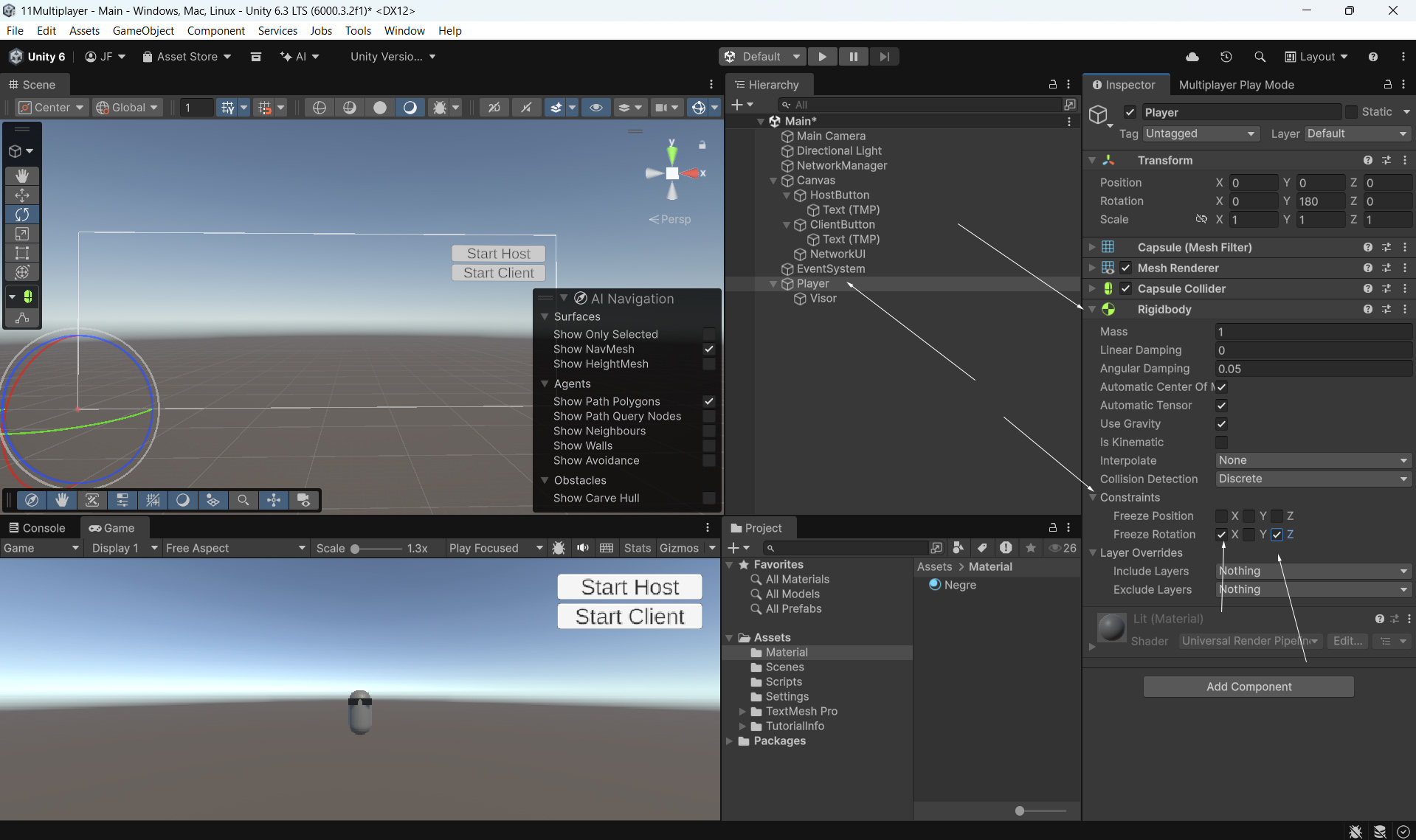
Task: Open the GameObject menu
Action: tap(143, 31)
